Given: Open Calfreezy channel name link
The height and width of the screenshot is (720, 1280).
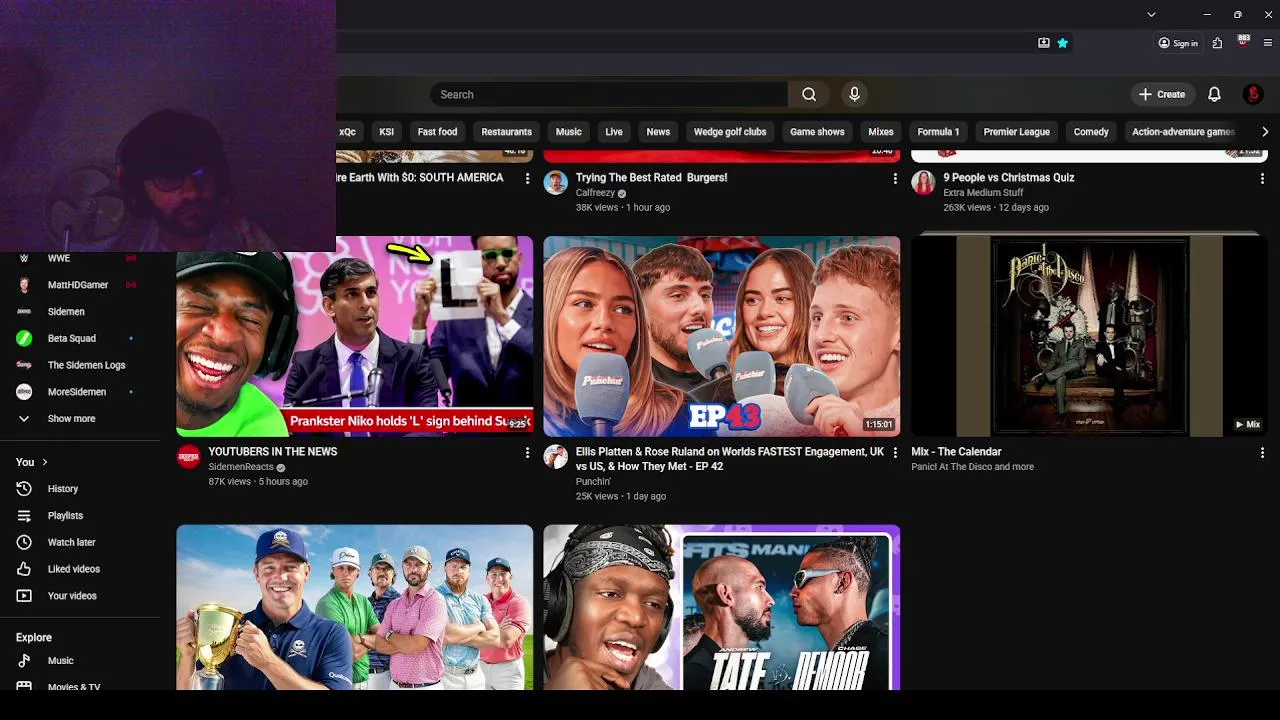Looking at the screenshot, I should tap(595, 193).
